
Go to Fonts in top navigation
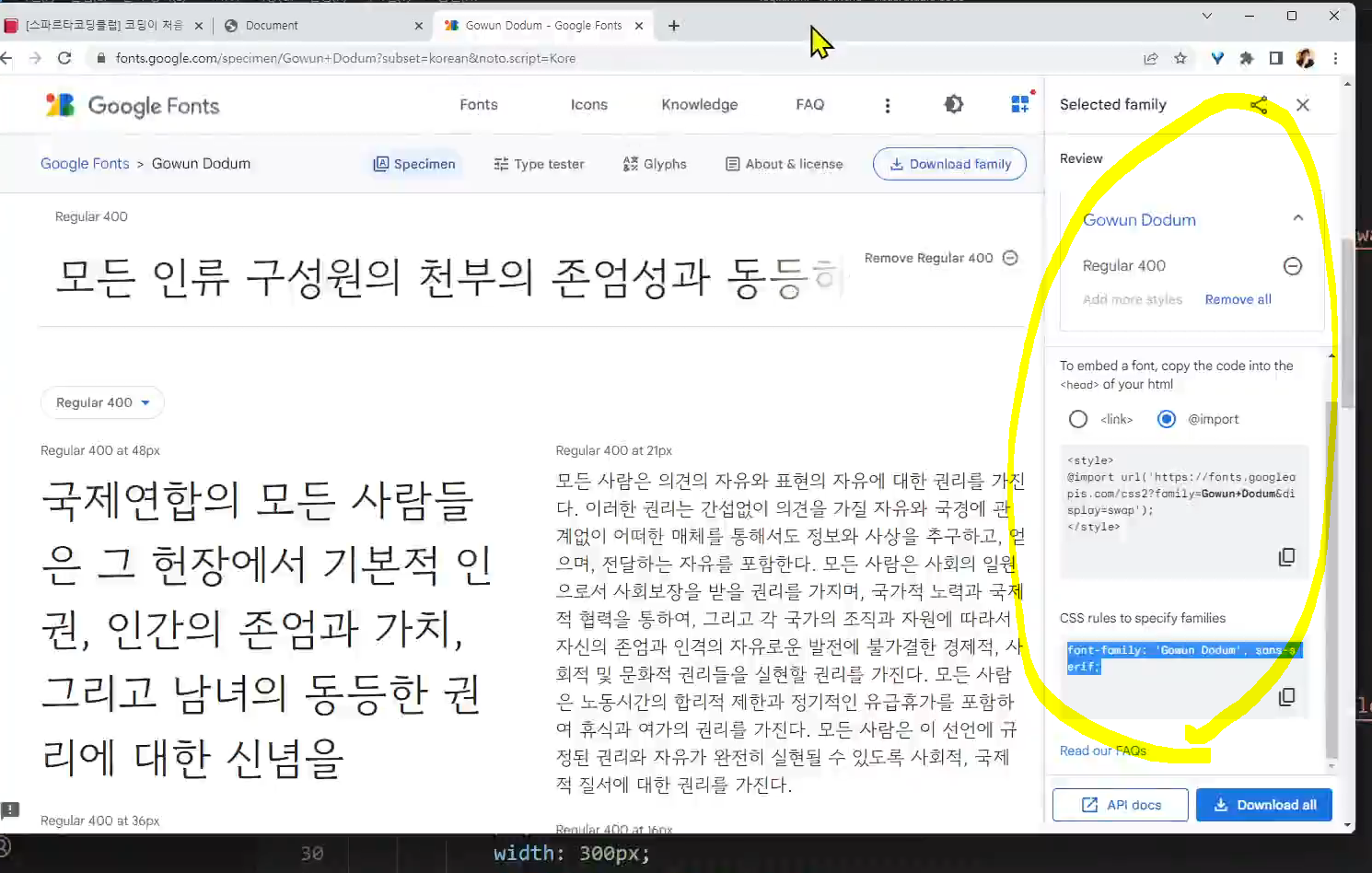pos(479,105)
